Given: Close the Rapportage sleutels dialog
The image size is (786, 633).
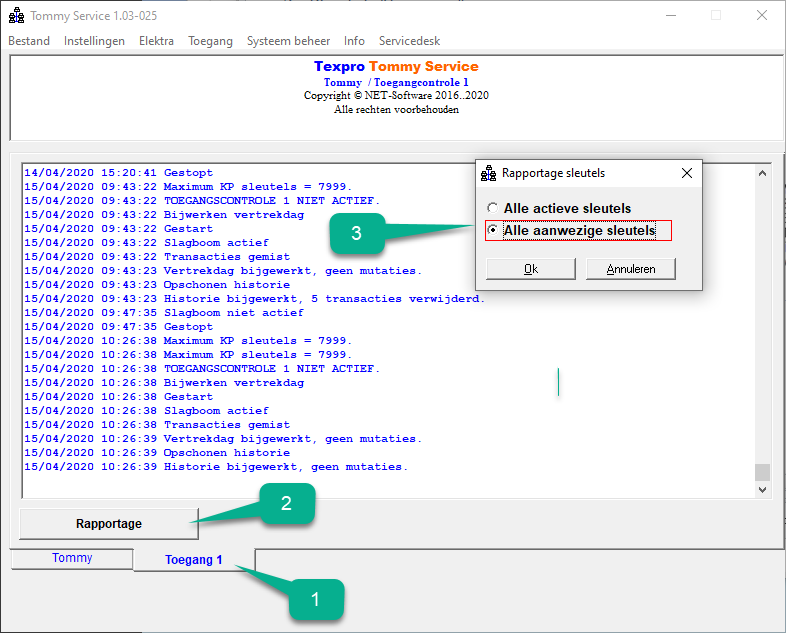Looking at the screenshot, I should 687,173.
